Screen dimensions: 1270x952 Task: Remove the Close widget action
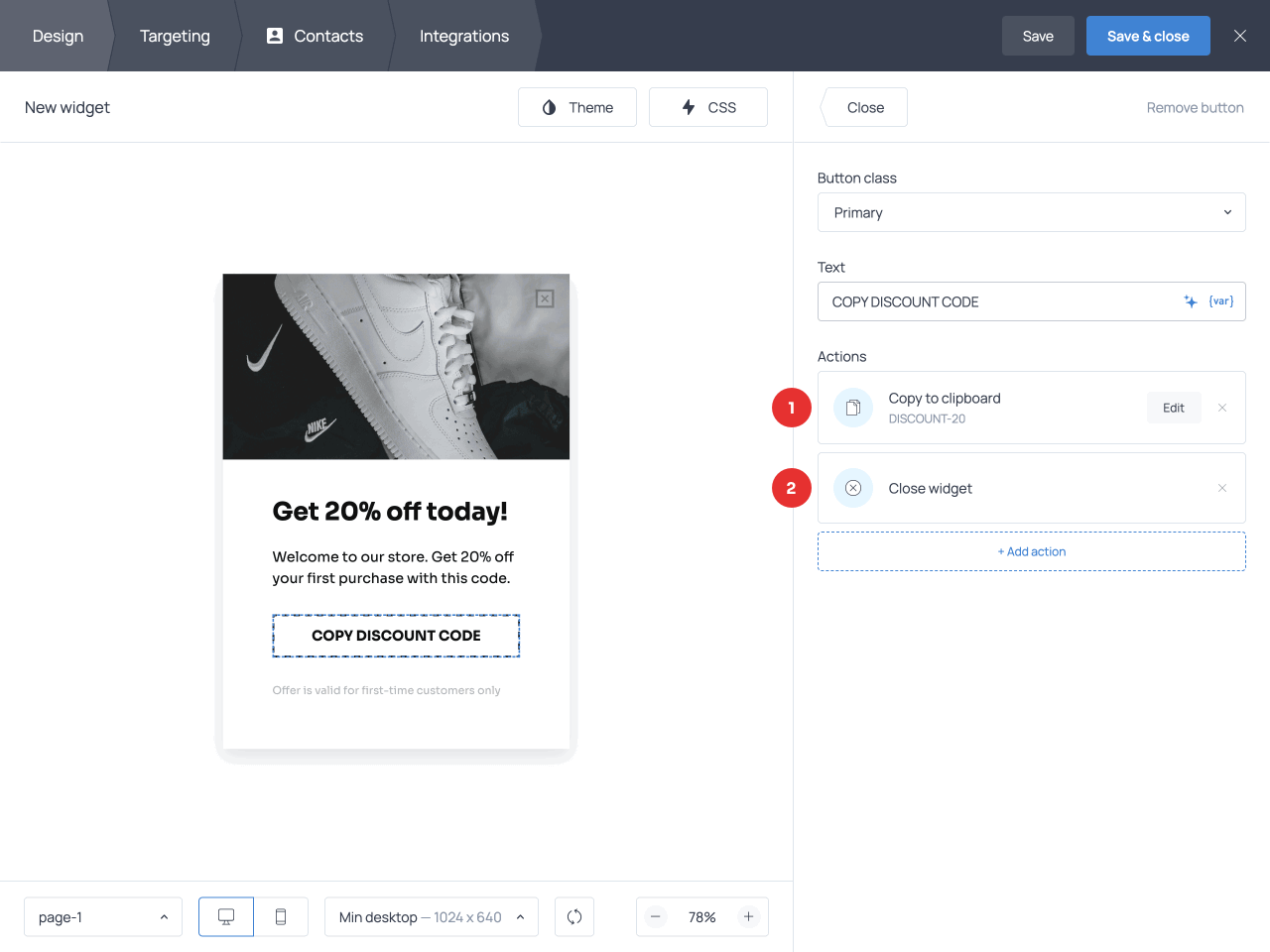(1222, 488)
